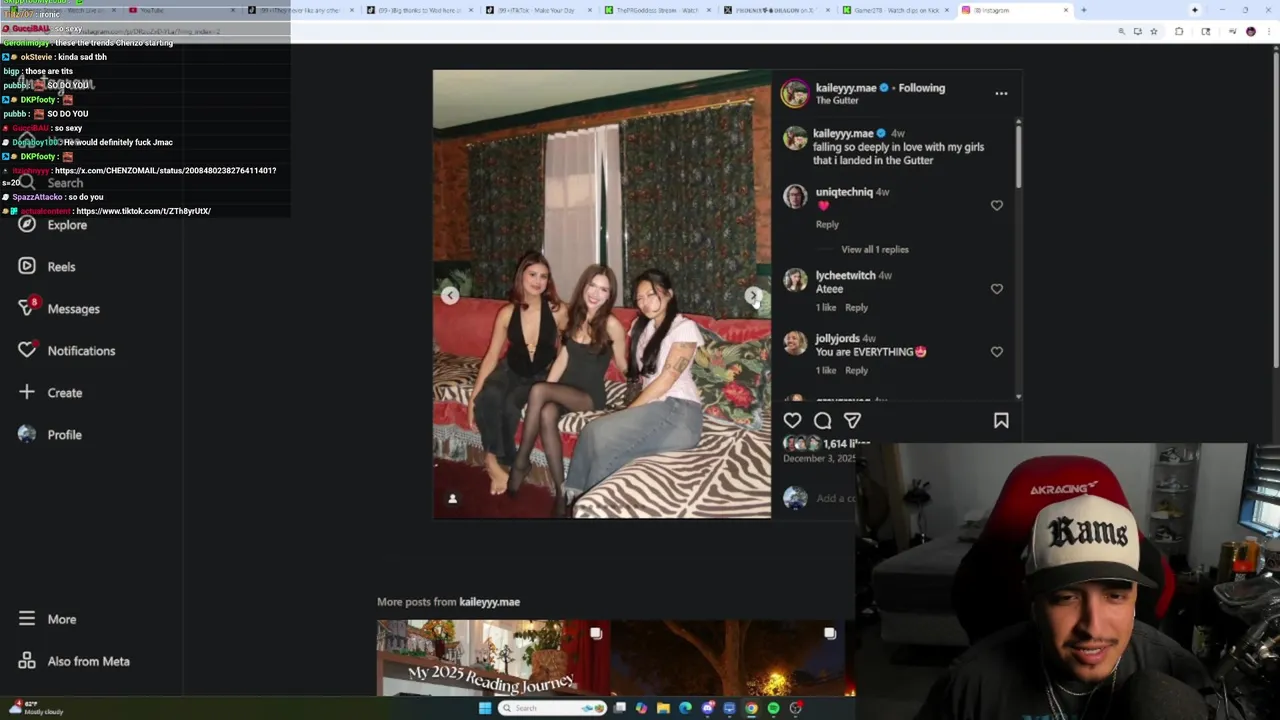Click uniqtechniq username
Screen dimensions: 1280x720
pyautogui.click(x=844, y=192)
